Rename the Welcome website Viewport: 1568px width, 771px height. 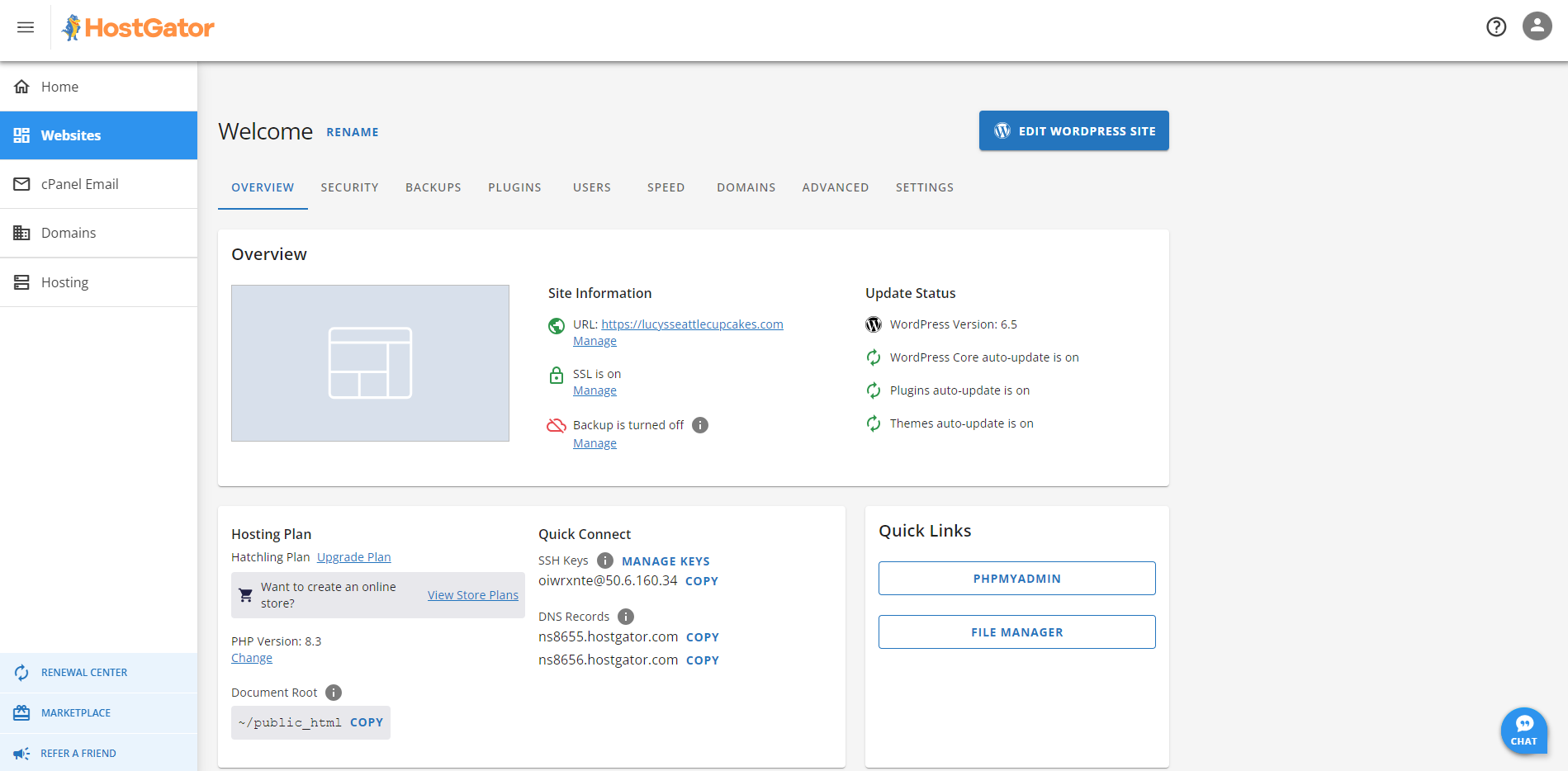(x=353, y=132)
